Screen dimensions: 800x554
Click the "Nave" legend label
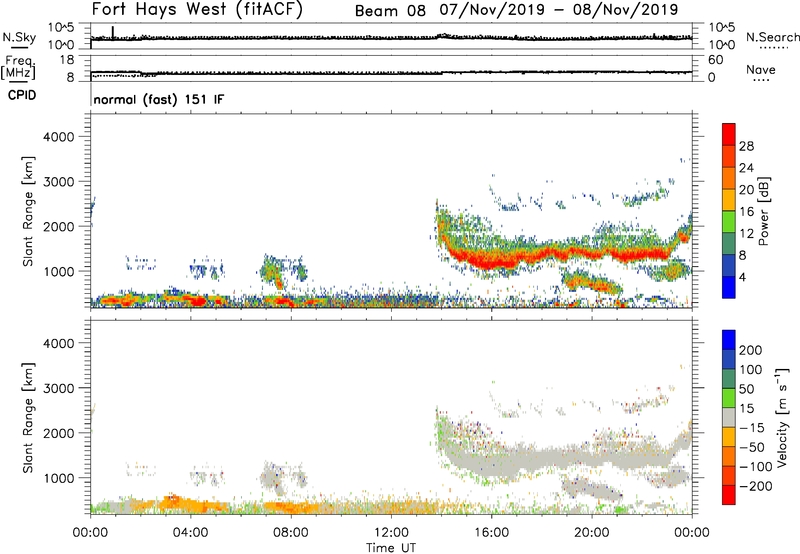760,69
